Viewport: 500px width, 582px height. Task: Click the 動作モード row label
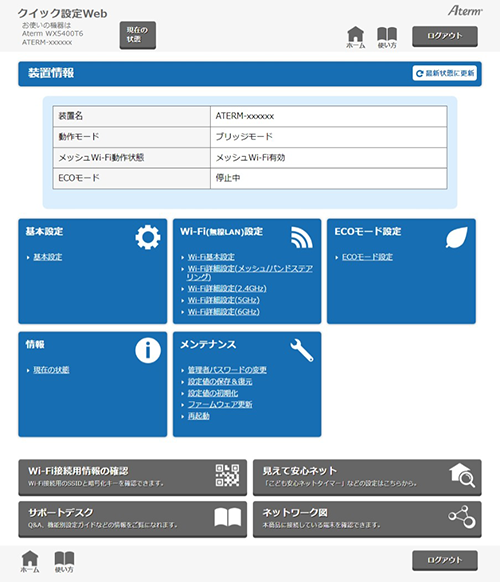(79, 137)
